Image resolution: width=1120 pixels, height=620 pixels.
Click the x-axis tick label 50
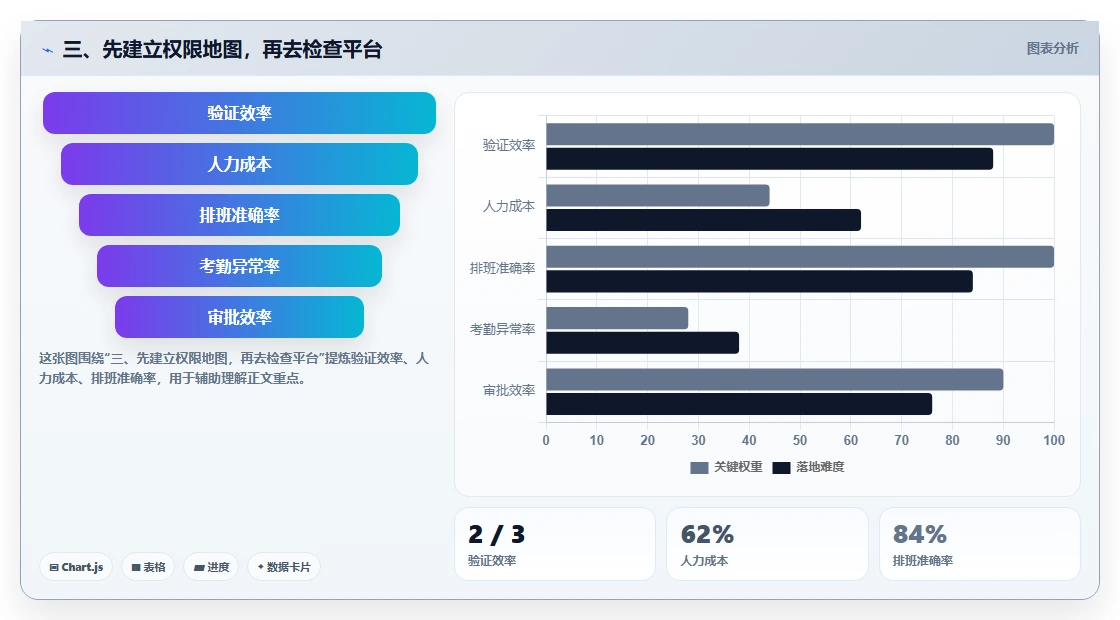[x=800, y=441]
